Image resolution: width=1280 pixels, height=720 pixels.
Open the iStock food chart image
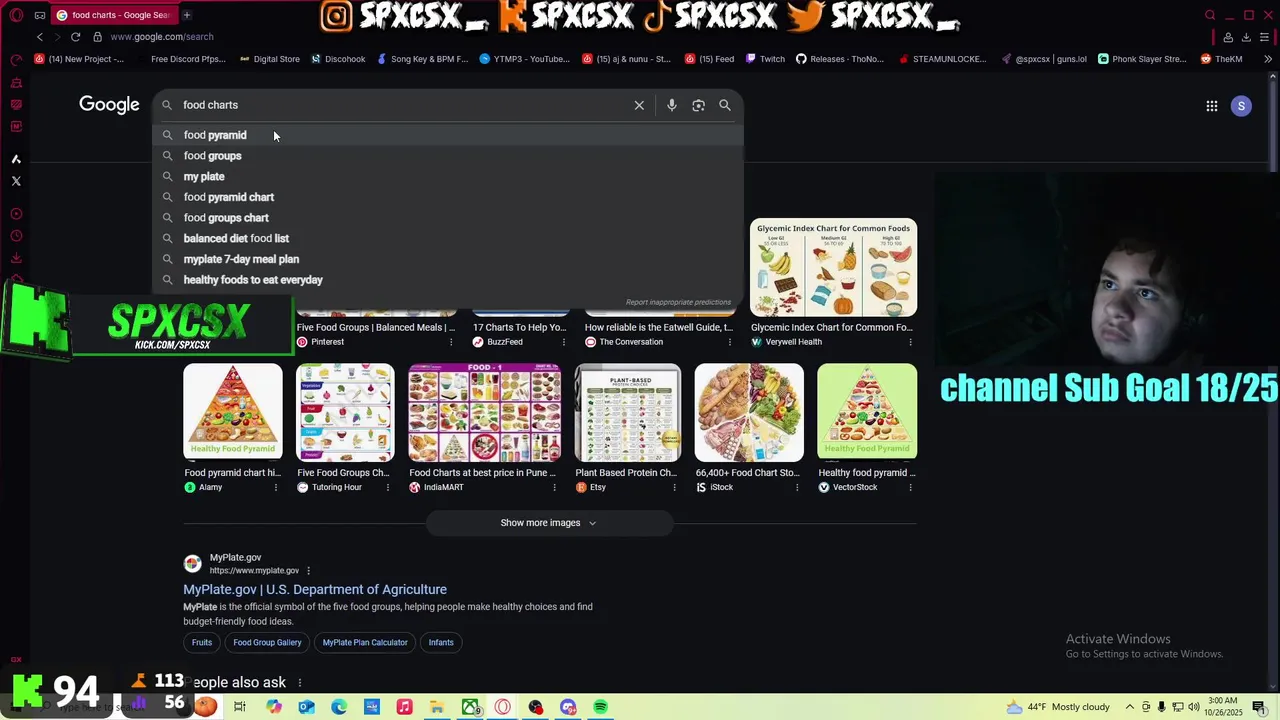(749, 412)
